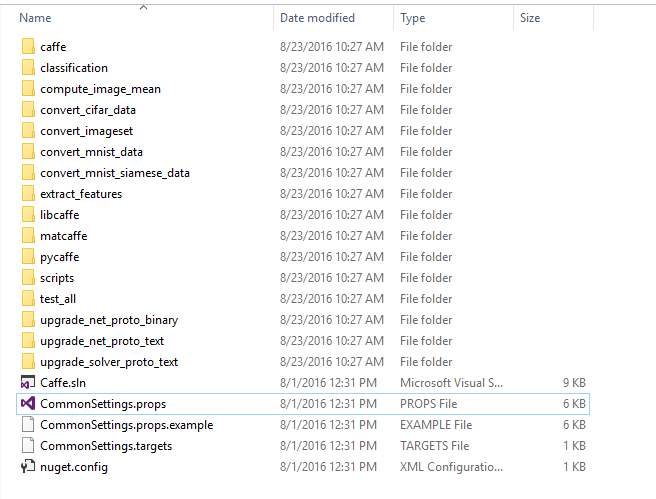
Task: Click the 'File folder' type of libcaffe row
Action: [x=426, y=214]
